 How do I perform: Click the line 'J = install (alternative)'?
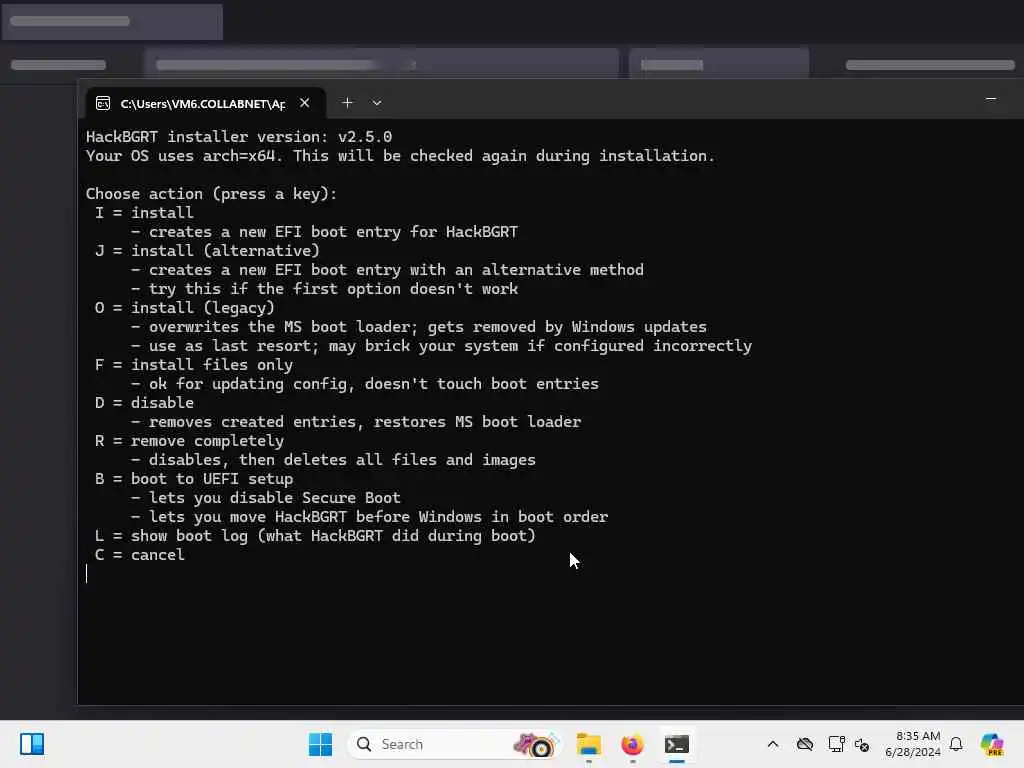click(207, 251)
